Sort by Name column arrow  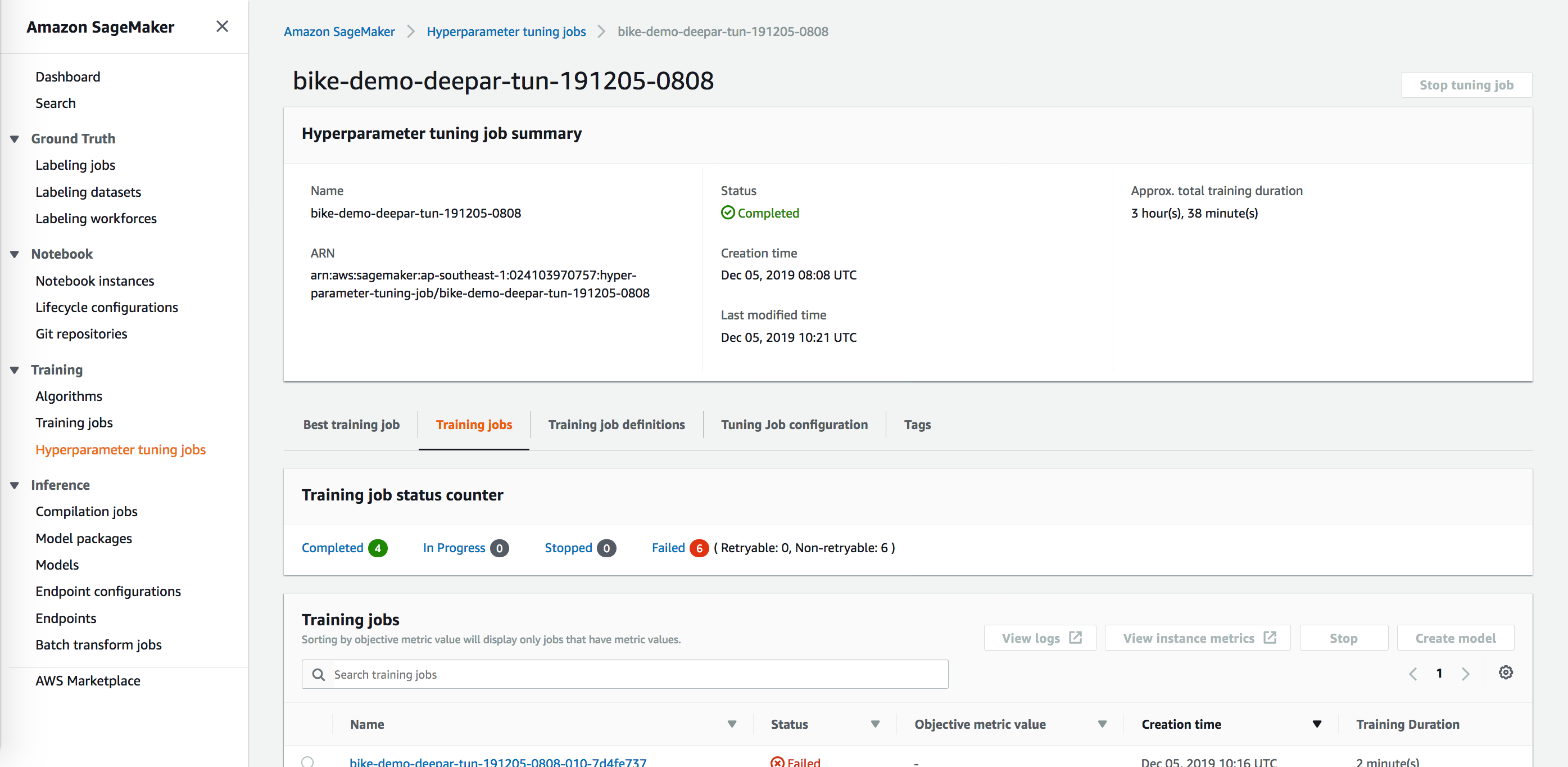tap(732, 724)
